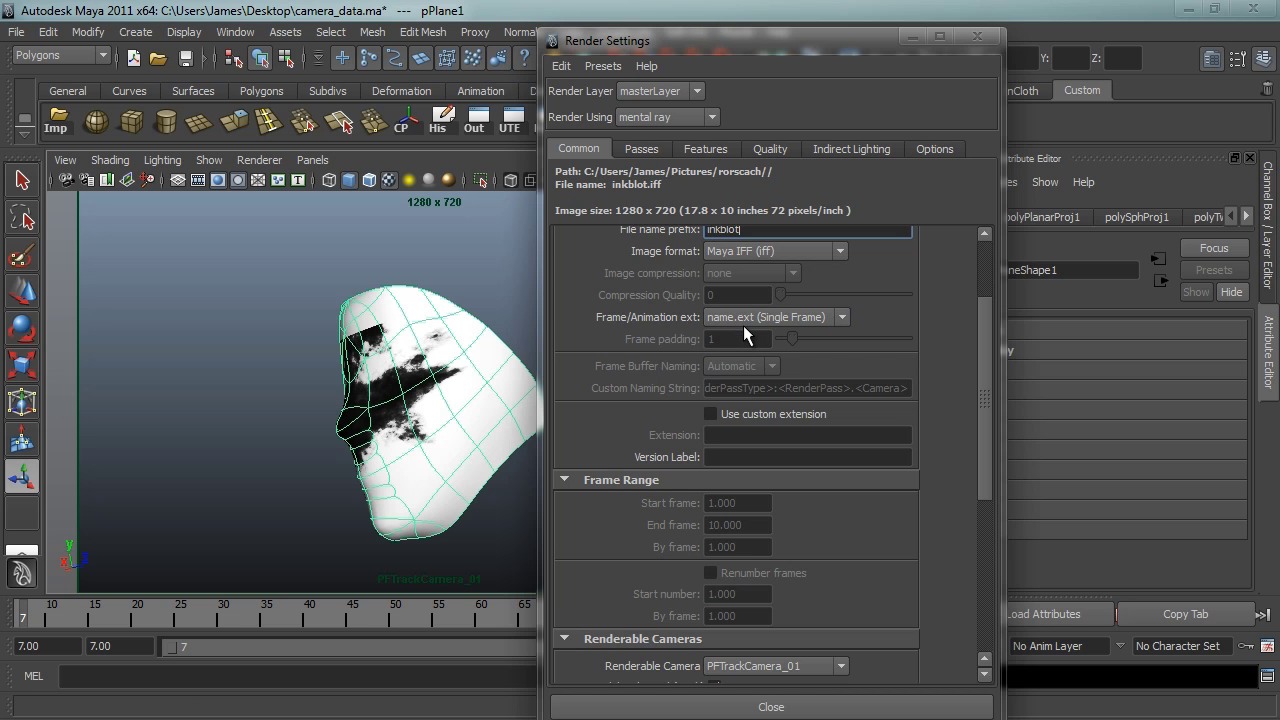Open Render Layer masterLayer dropdown
Image resolution: width=1280 pixels, height=720 pixels.
click(x=660, y=91)
